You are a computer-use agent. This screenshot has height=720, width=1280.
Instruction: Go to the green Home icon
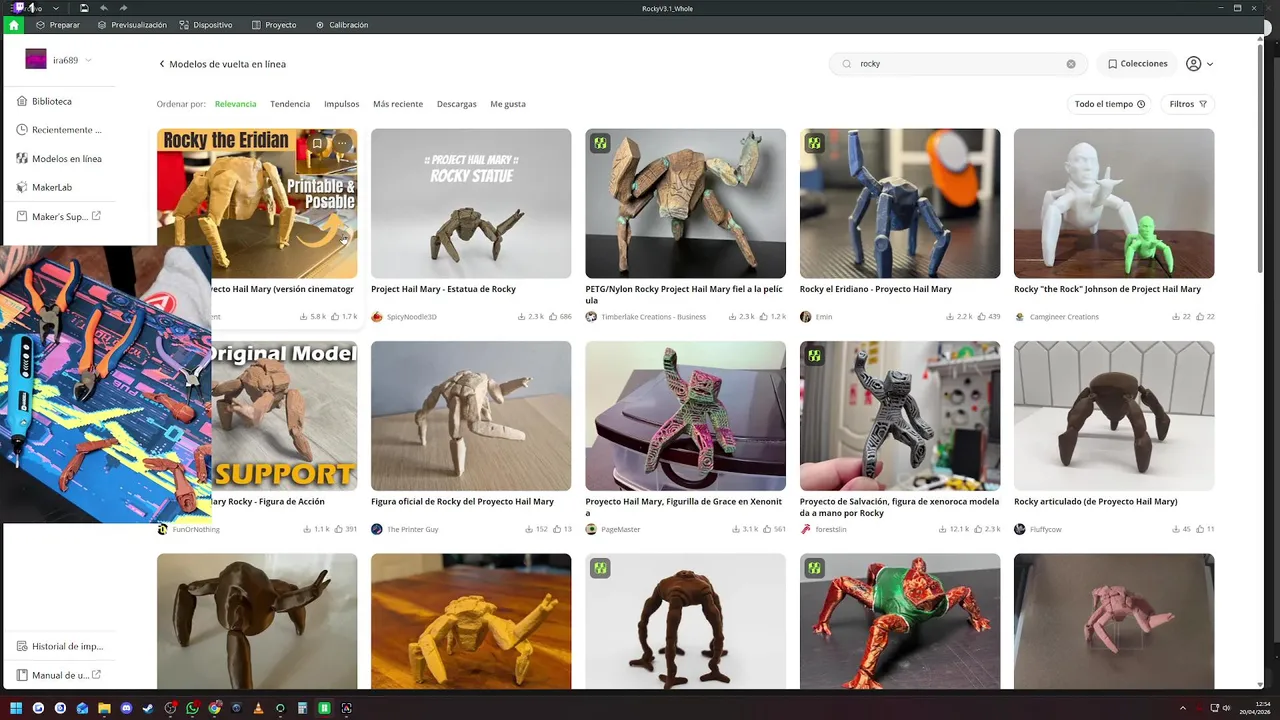13,25
